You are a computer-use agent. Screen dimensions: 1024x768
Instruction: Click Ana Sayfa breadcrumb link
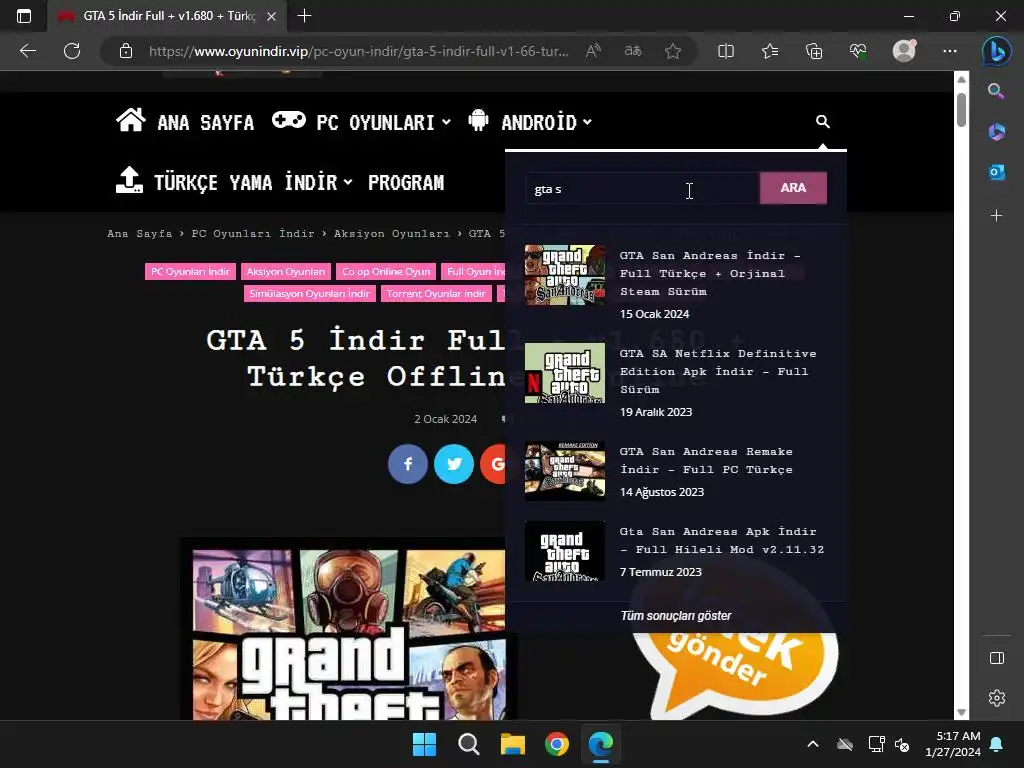click(140, 233)
